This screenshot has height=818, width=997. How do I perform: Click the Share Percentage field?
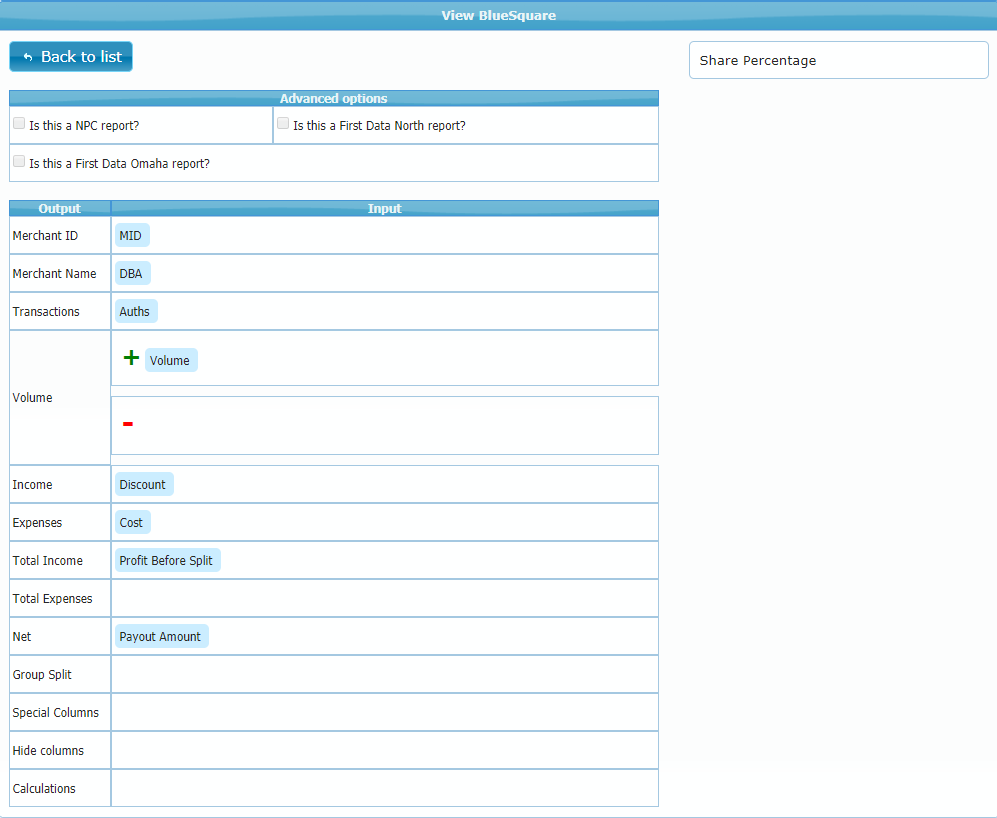click(838, 60)
